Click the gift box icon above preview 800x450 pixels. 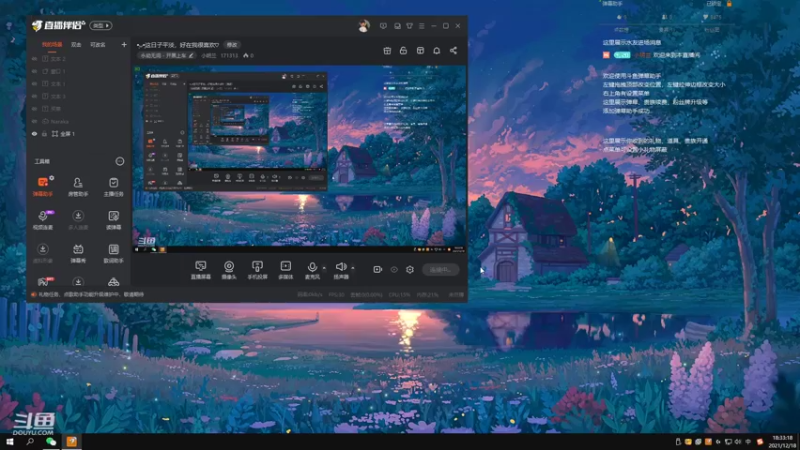pos(387,51)
